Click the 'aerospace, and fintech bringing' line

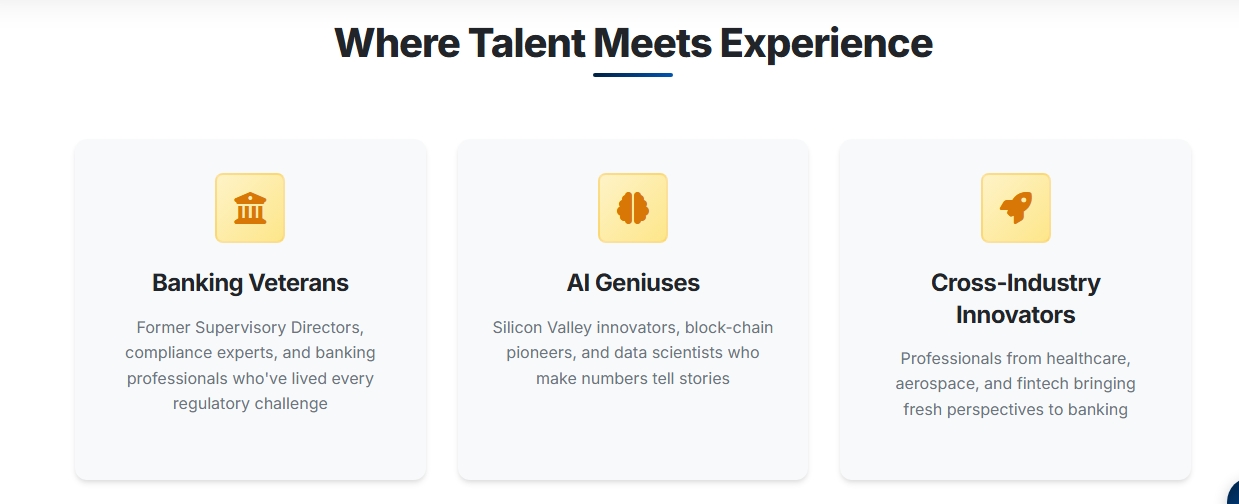[x=1015, y=384]
